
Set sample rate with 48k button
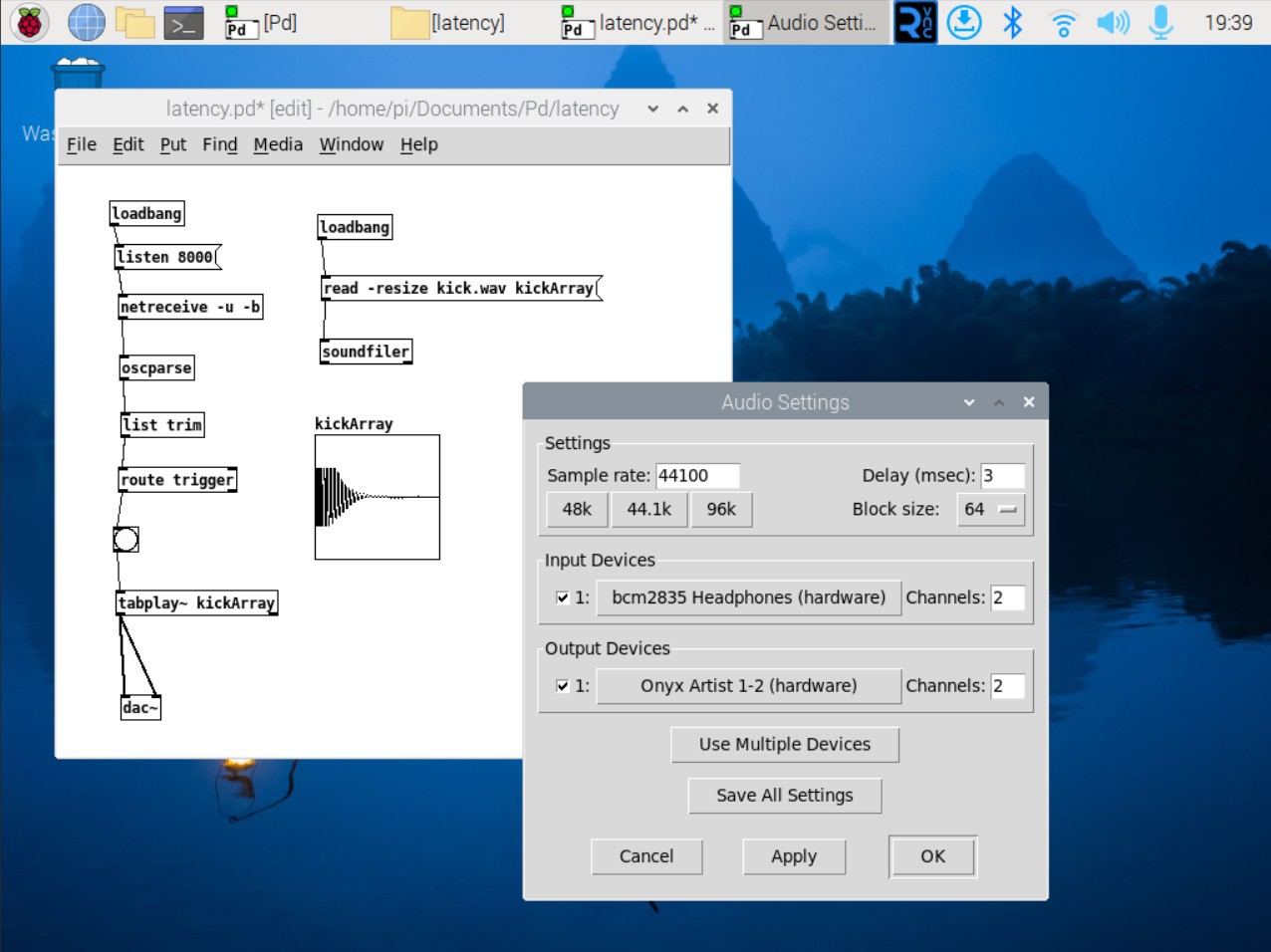pyautogui.click(x=577, y=510)
